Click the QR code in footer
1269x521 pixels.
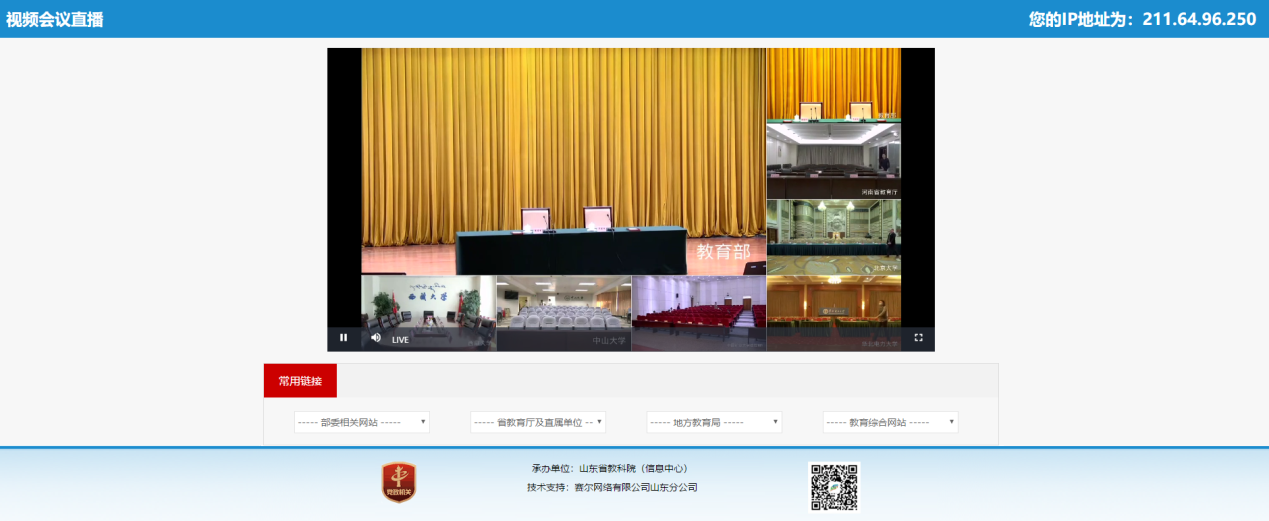[x=834, y=487]
